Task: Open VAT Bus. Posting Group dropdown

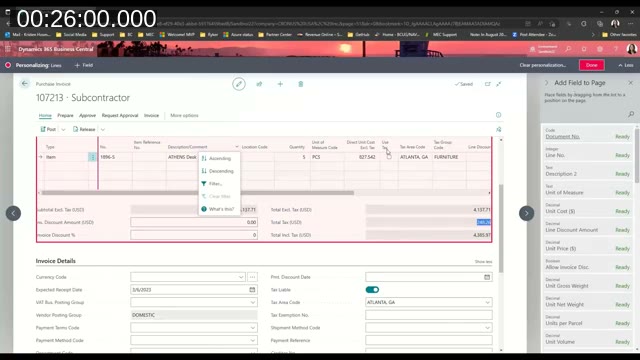Action: pyautogui.click(x=253, y=302)
